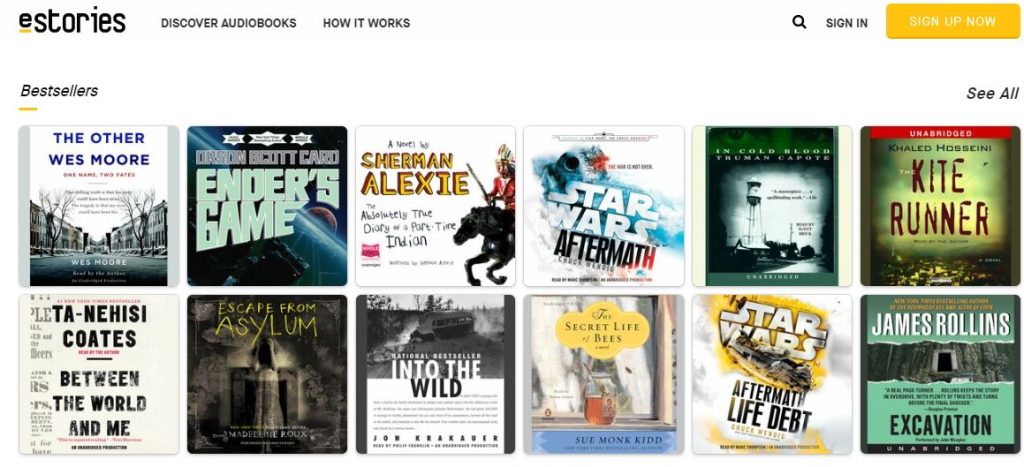Open Discover Audiobooks menu

229,23
